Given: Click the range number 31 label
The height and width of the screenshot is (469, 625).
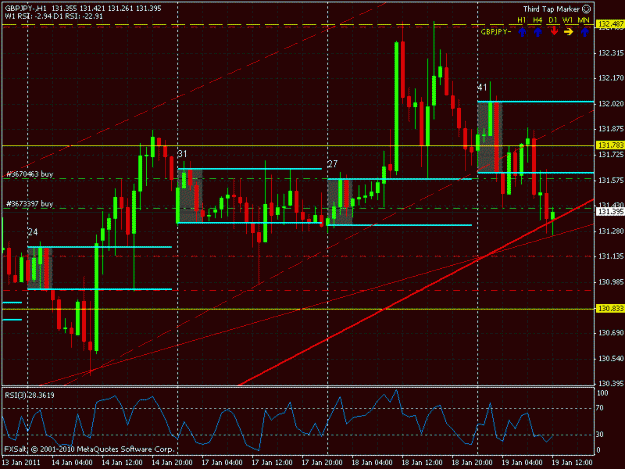Looking at the screenshot, I should (182, 154).
